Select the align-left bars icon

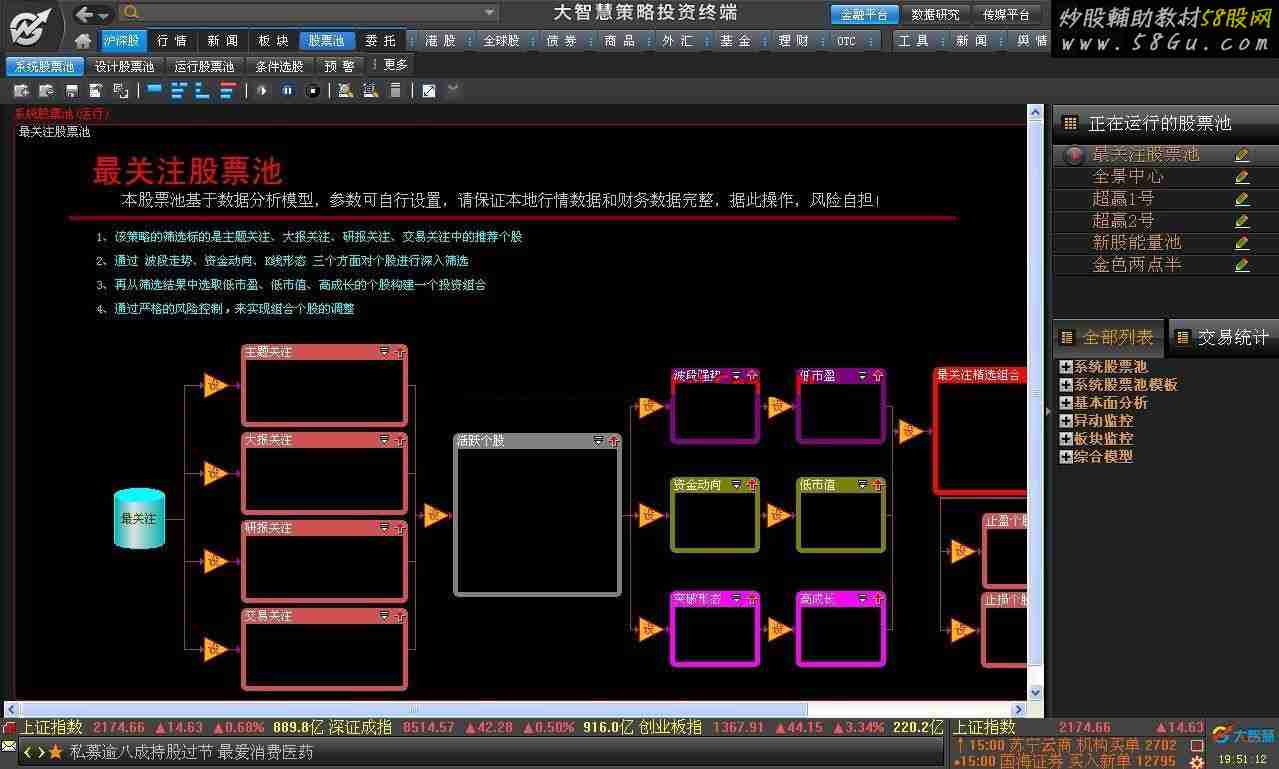[179, 90]
